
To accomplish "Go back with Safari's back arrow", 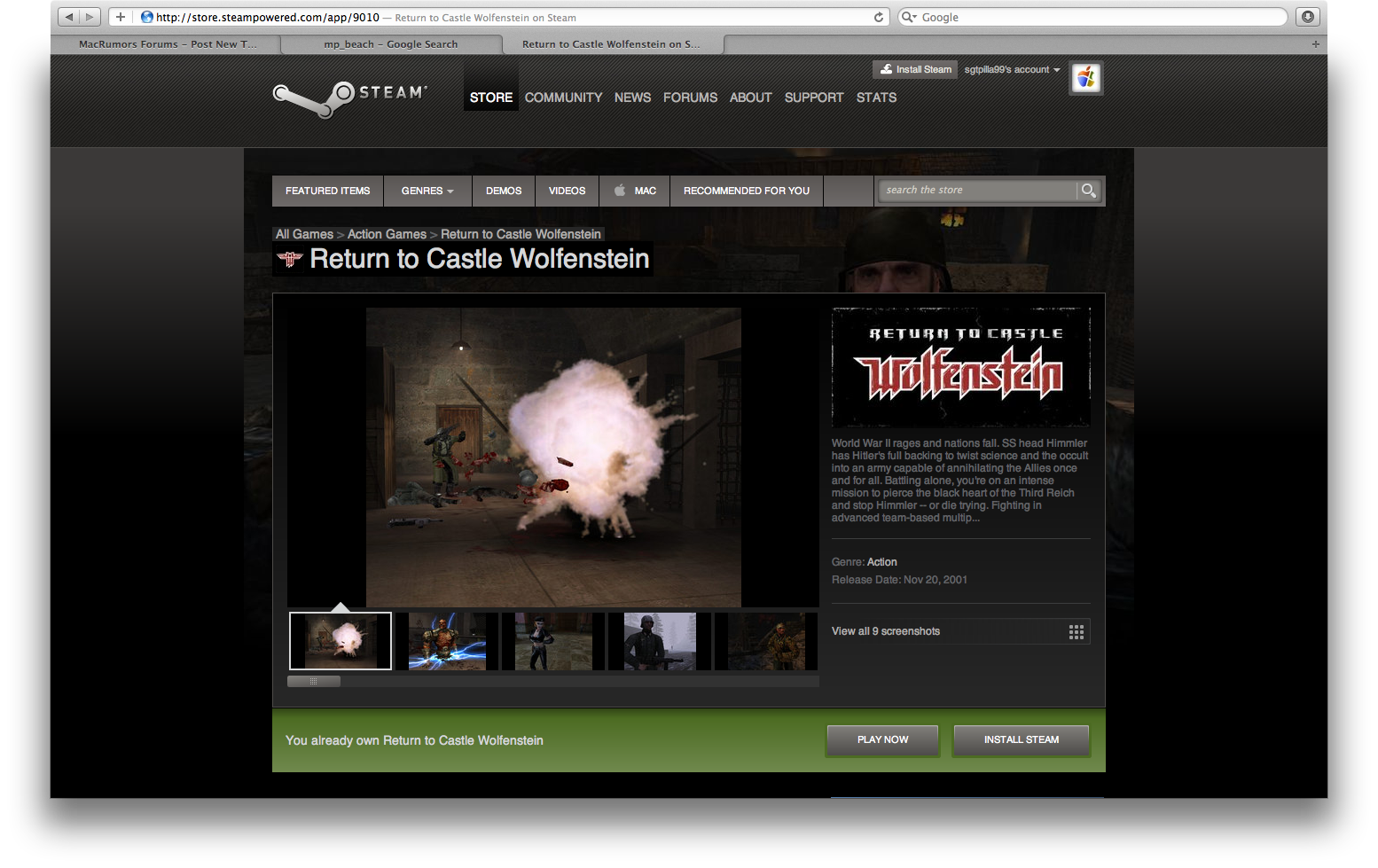I will 69,17.
